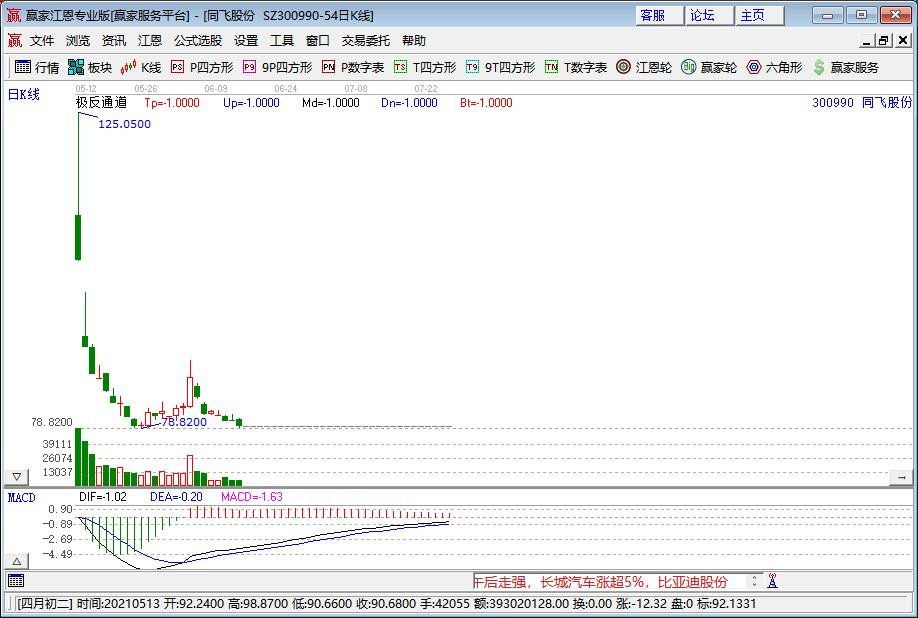Viewport: 918px width, 618px height.
Task: Click the red 赢 icon in the menu bar
Action: (15, 40)
